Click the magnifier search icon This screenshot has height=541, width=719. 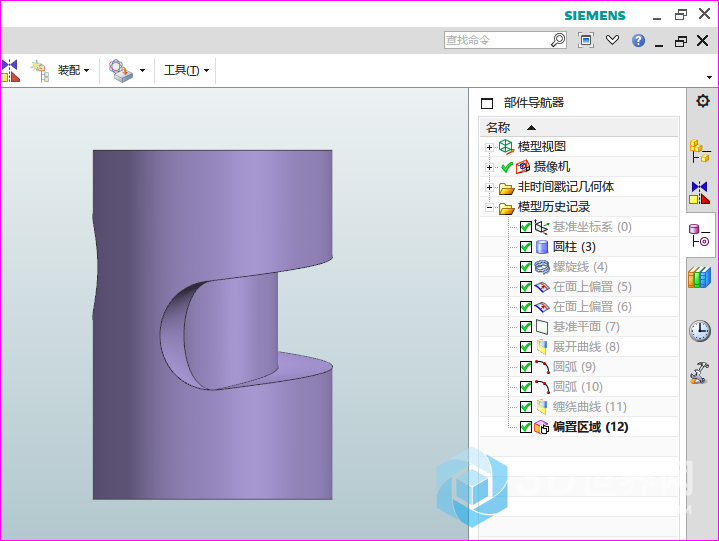558,40
